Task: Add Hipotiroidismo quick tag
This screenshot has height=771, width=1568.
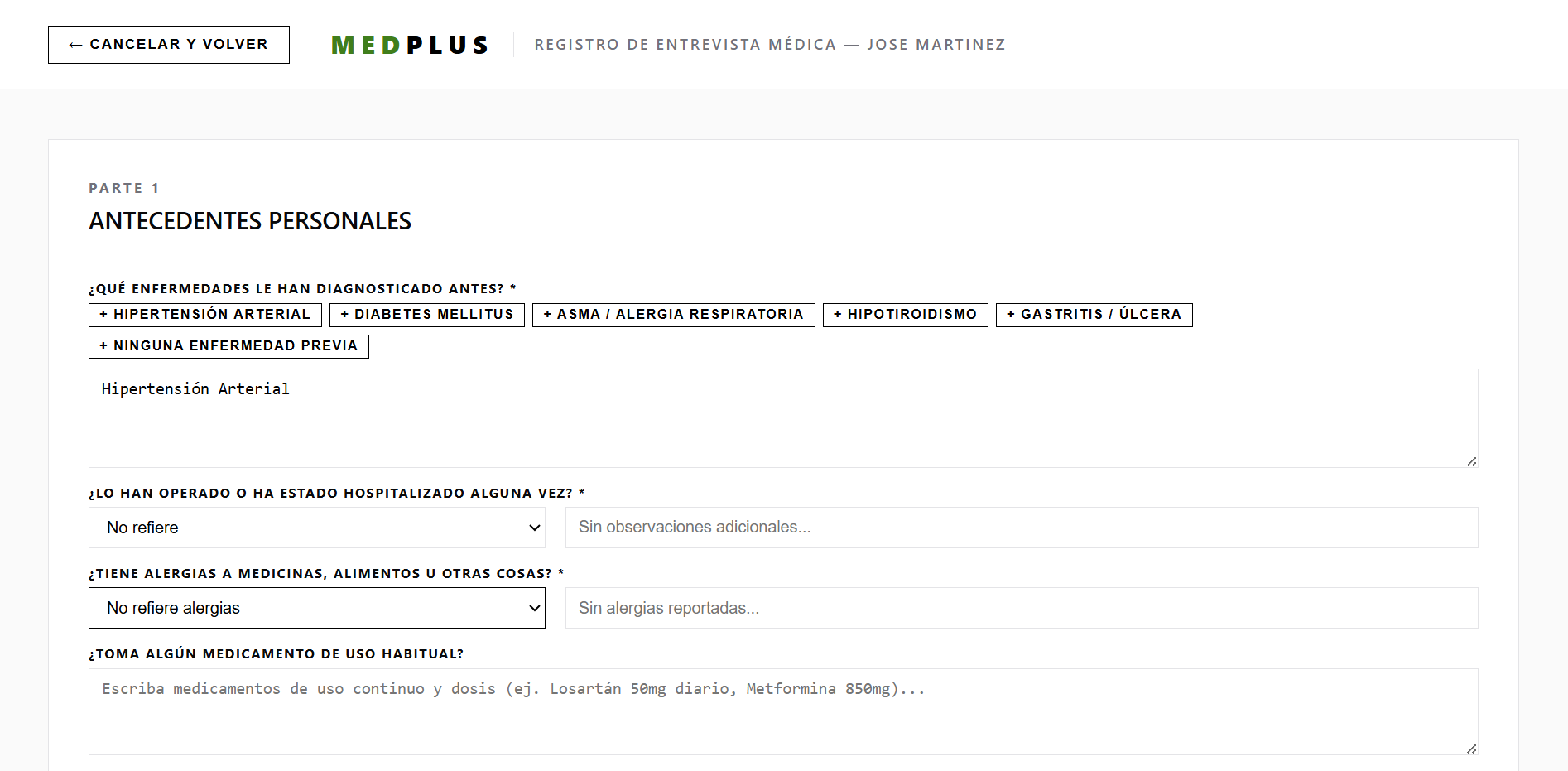Action: 906,315
